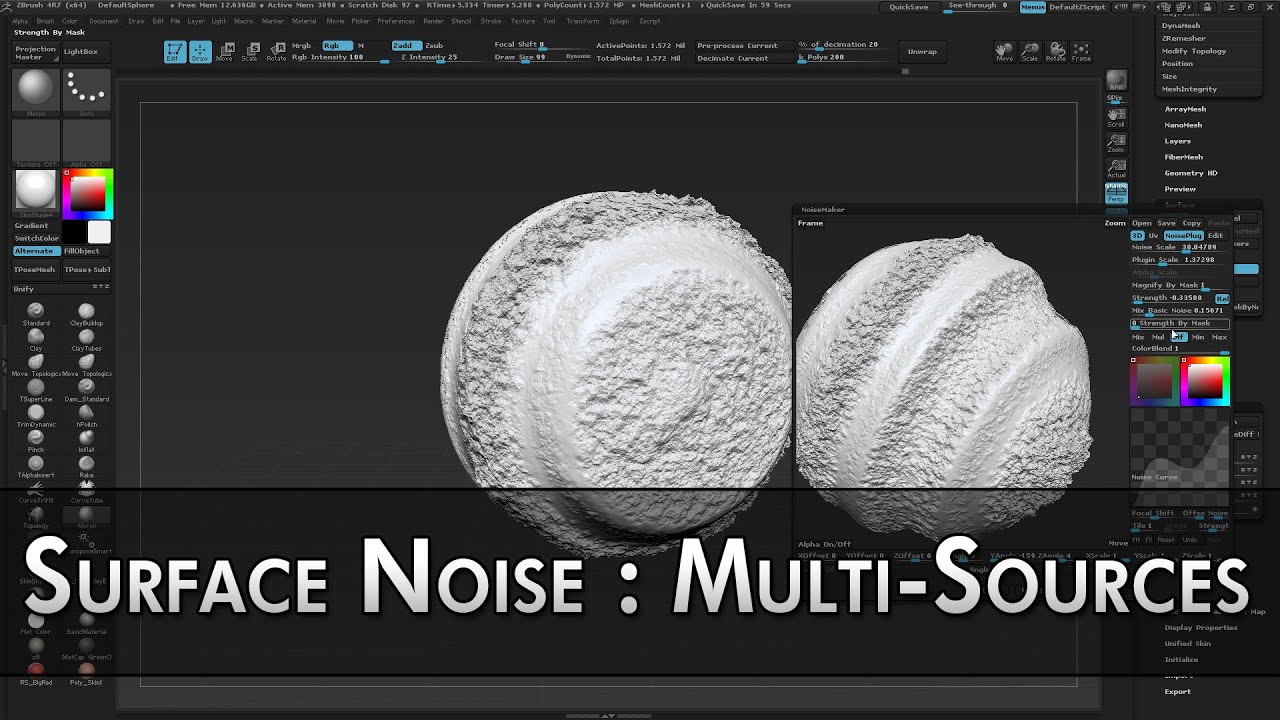The width and height of the screenshot is (1280, 720).
Task: Adjust the Noise Scale slider
Action: click(x=1180, y=247)
